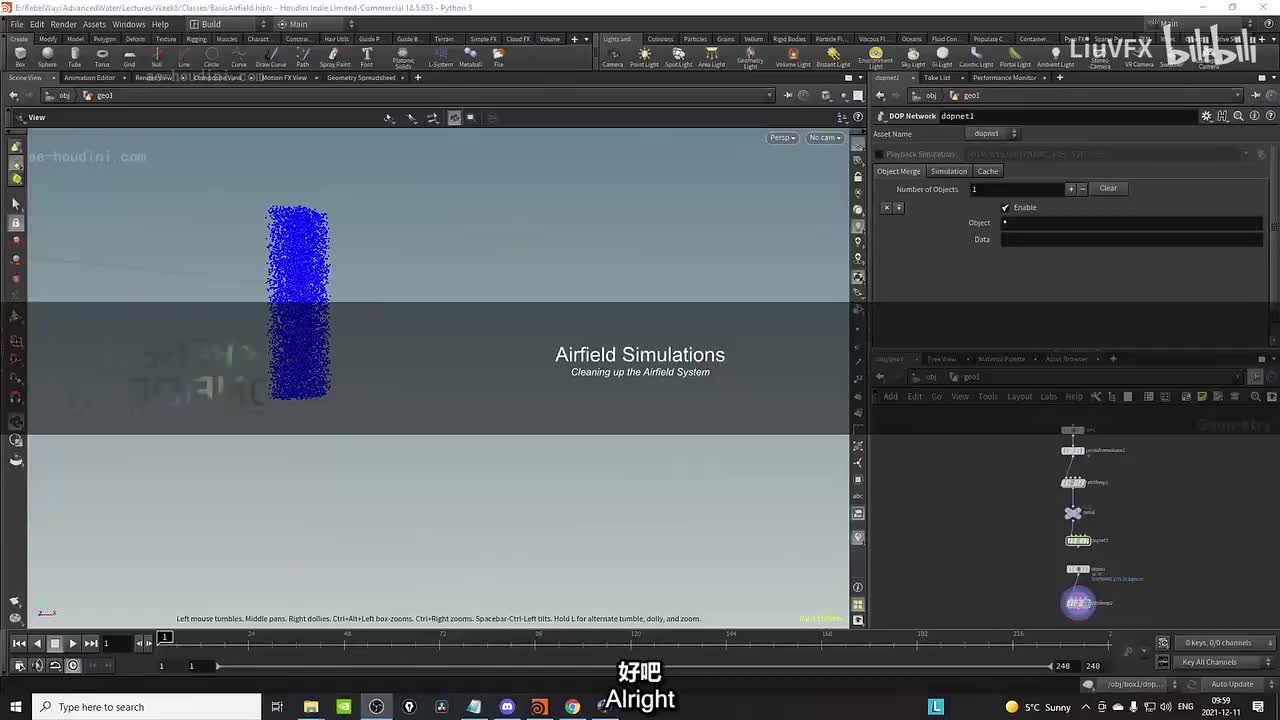The width and height of the screenshot is (1280, 720).
Task: Select the blue-highlighted node in the network
Action: (x=1078, y=603)
